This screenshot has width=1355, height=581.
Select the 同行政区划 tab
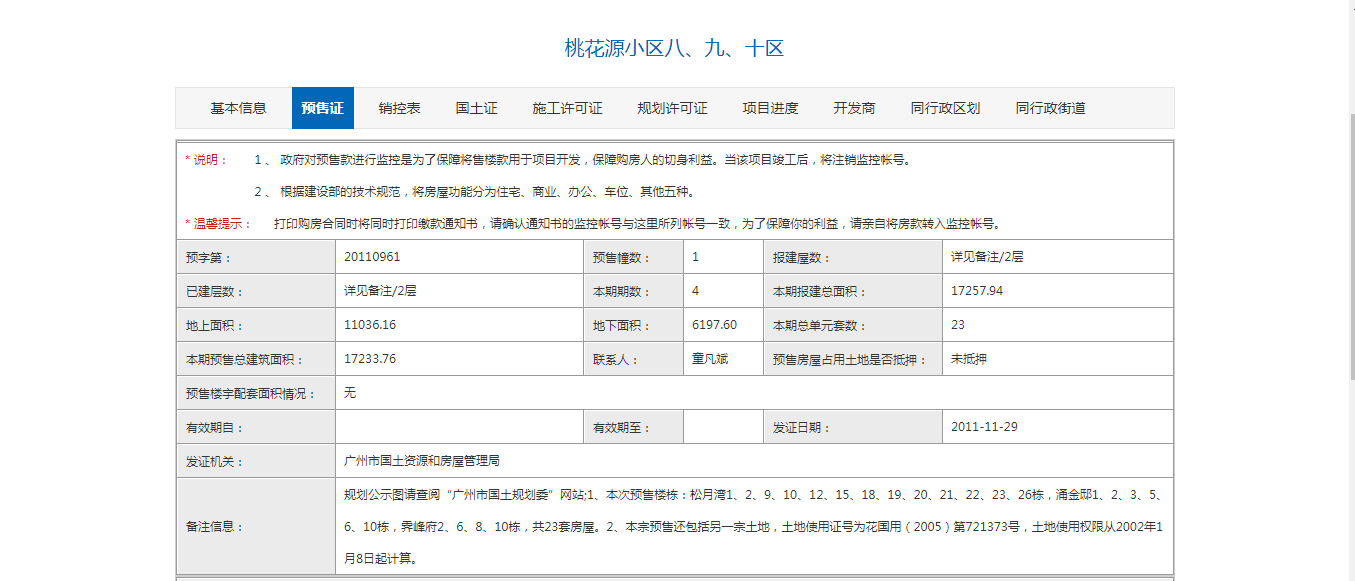click(946, 108)
